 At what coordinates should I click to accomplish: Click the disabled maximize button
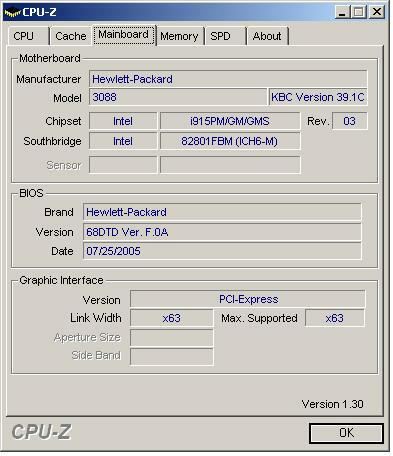359,12
